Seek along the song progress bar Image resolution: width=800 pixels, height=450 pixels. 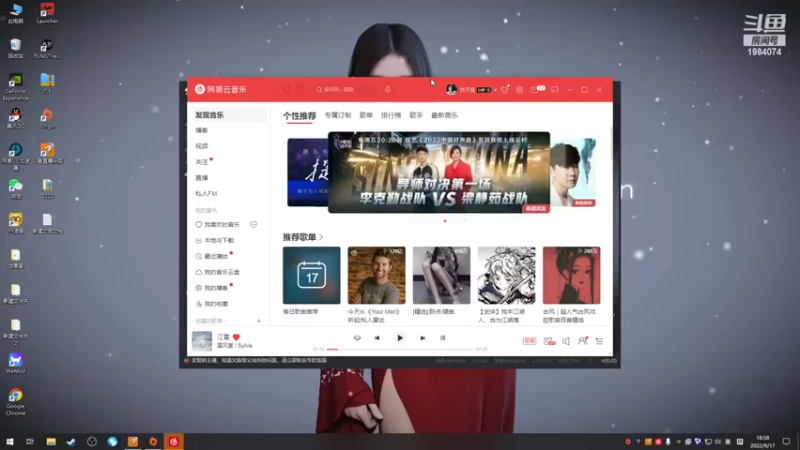[400, 349]
